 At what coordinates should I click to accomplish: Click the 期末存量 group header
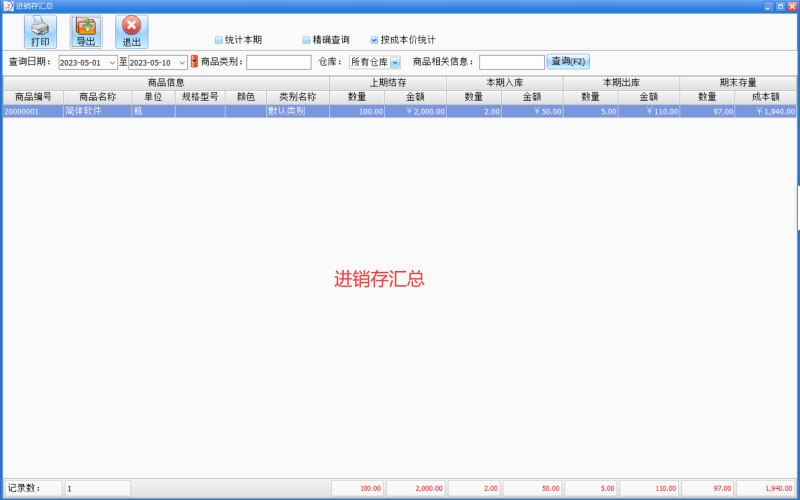point(738,83)
